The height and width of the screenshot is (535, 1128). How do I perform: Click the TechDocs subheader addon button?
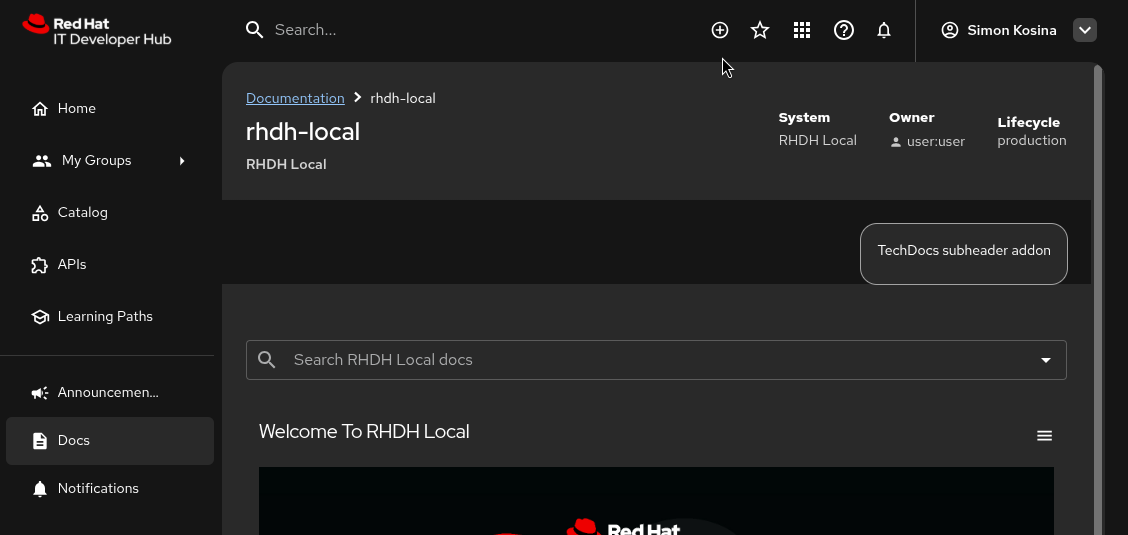(x=964, y=251)
